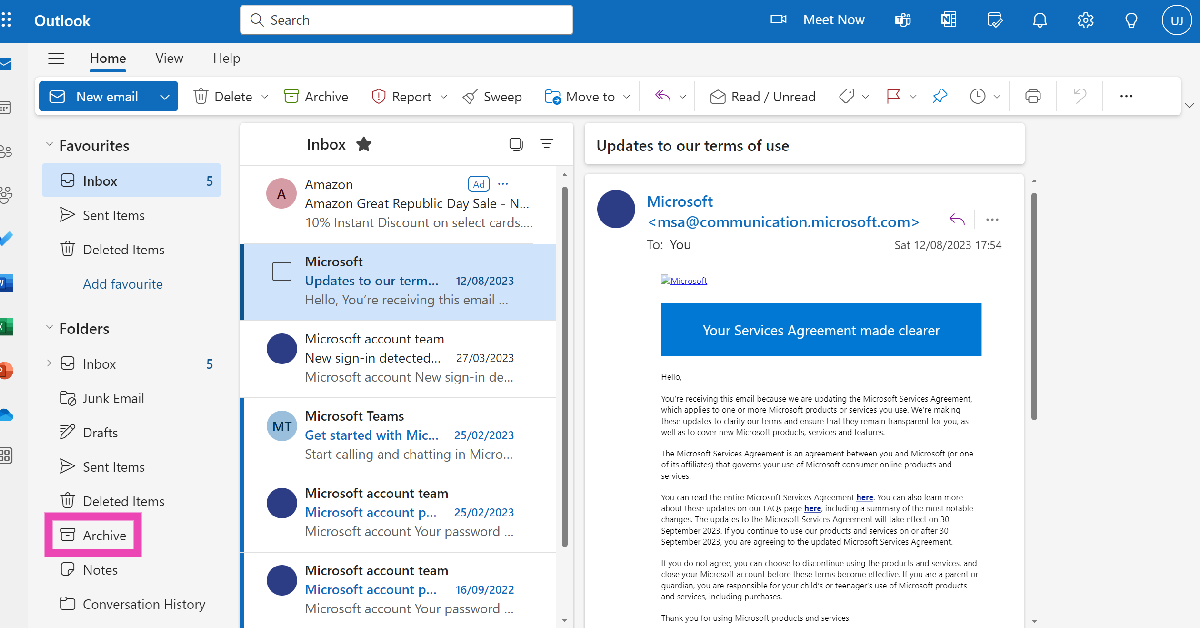The height and width of the screenshot is (628, 1200).
Task: Toggle the hamburger navigation pane button
Action: coord(56,58)
